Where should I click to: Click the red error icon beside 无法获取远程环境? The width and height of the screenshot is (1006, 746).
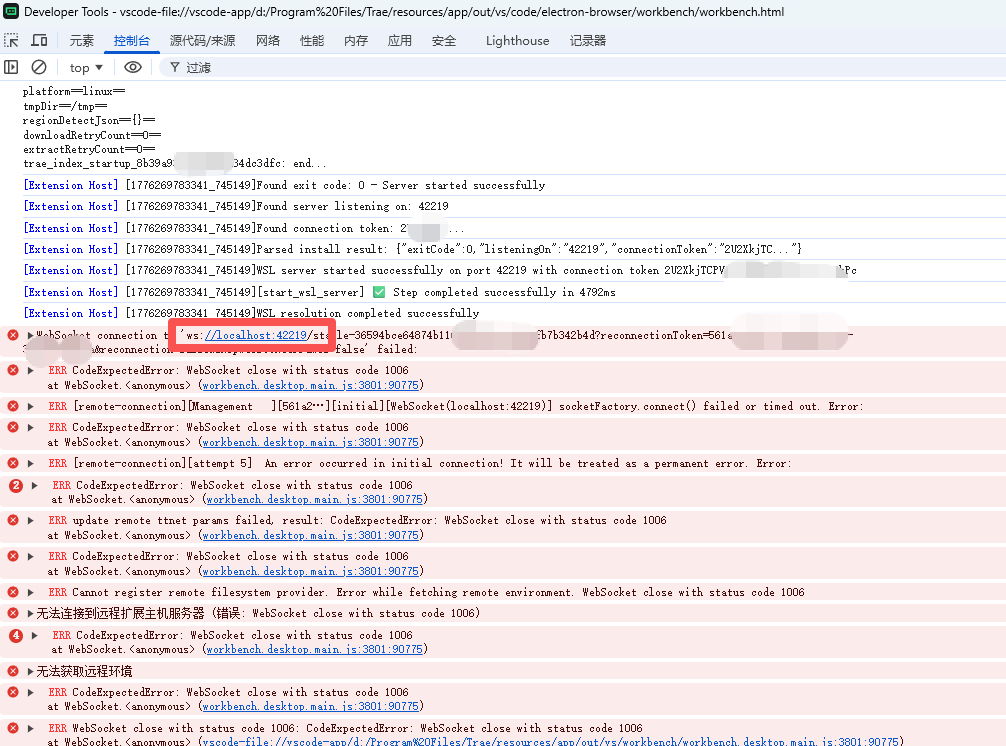tap(13, 672)
